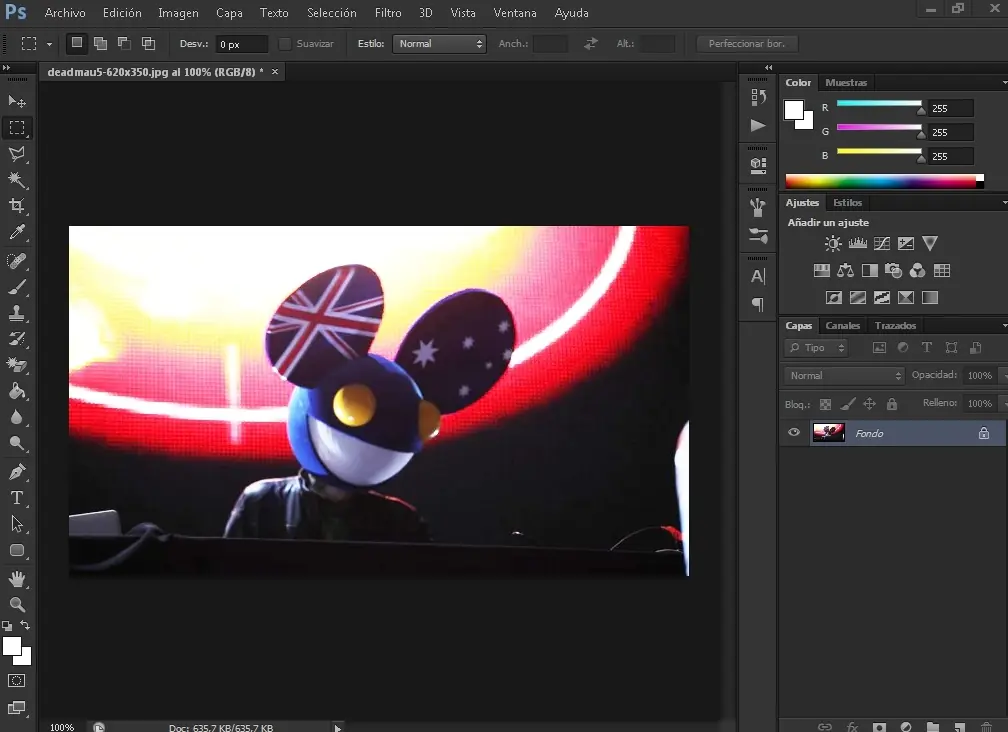Choose Add to selection mode

100,43
